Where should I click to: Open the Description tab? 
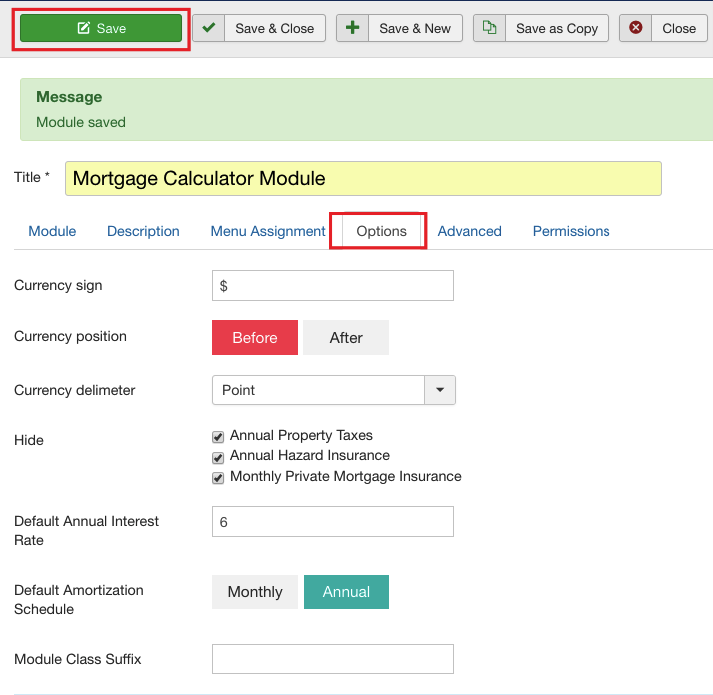[143, 231]
